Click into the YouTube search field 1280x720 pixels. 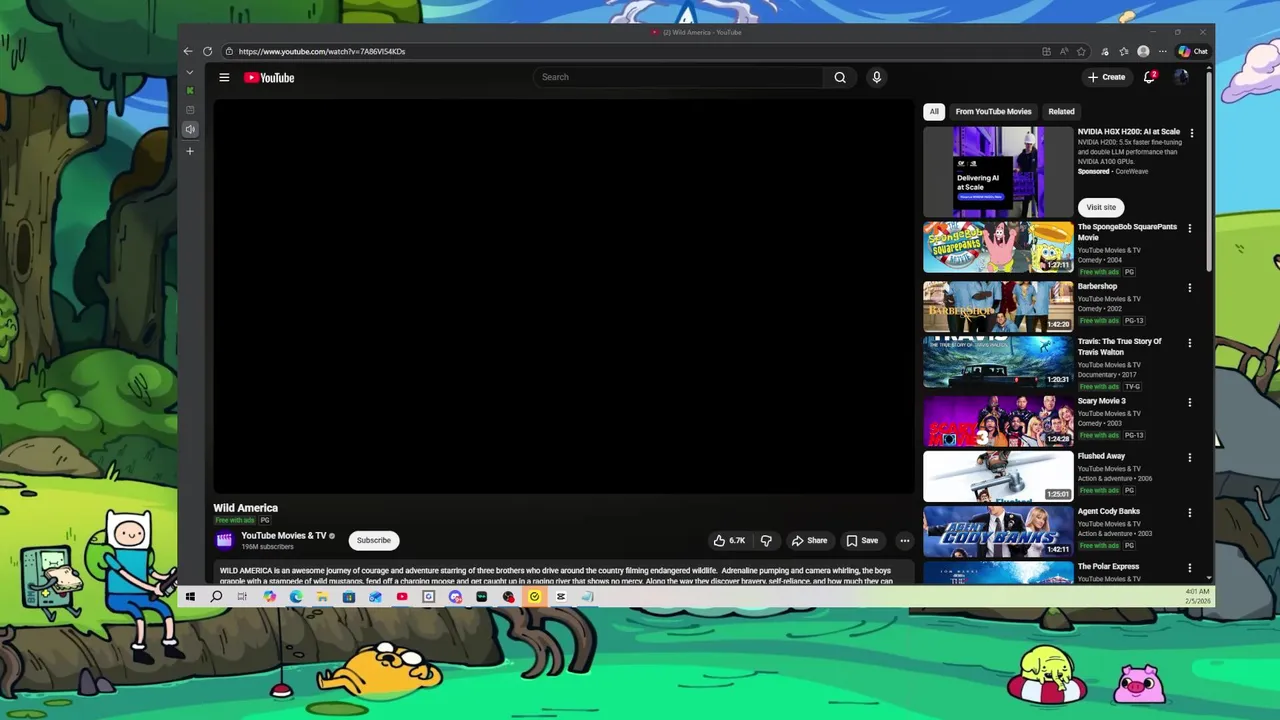680,77
